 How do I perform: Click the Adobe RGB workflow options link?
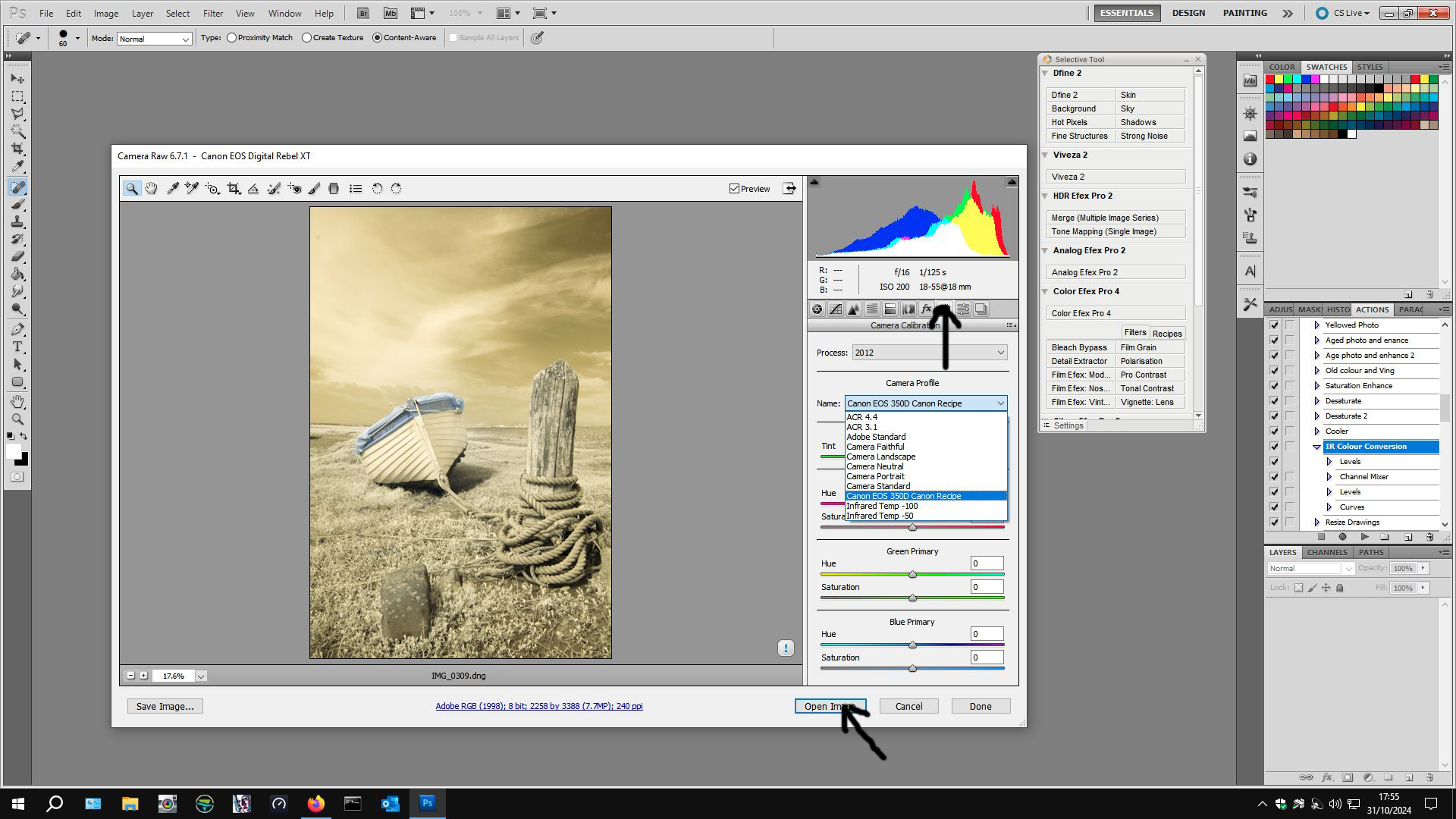pos(538,706)
